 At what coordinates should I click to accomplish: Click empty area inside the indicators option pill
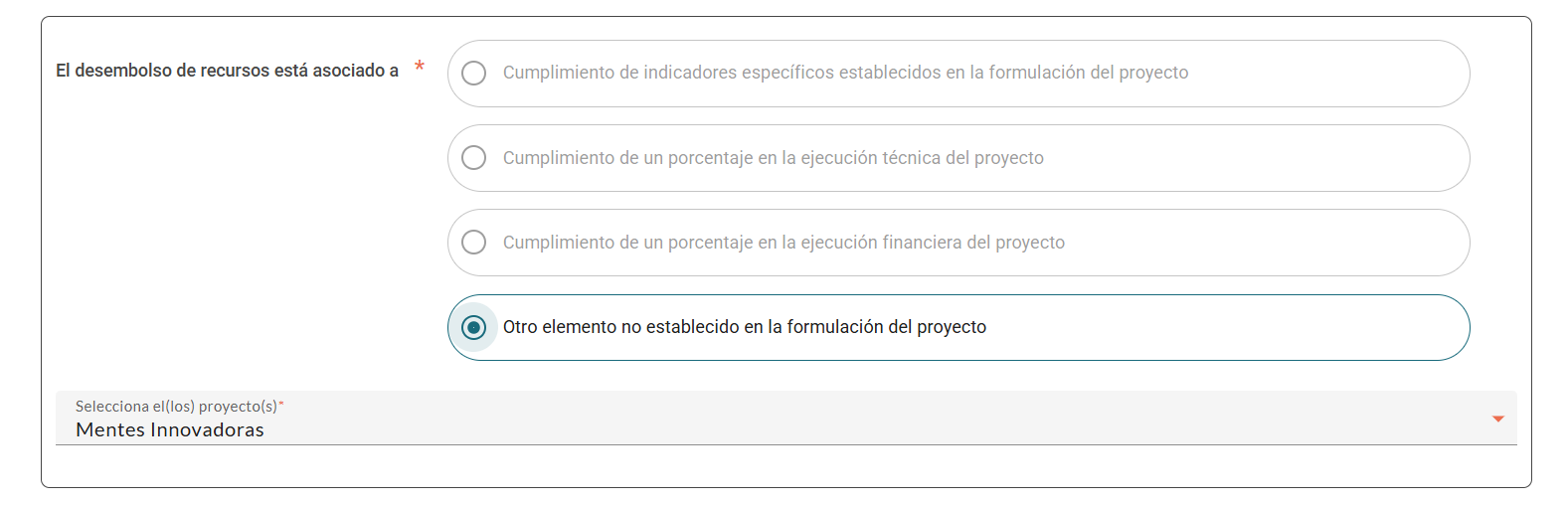pyautogui.click(x=1322, y=74)
